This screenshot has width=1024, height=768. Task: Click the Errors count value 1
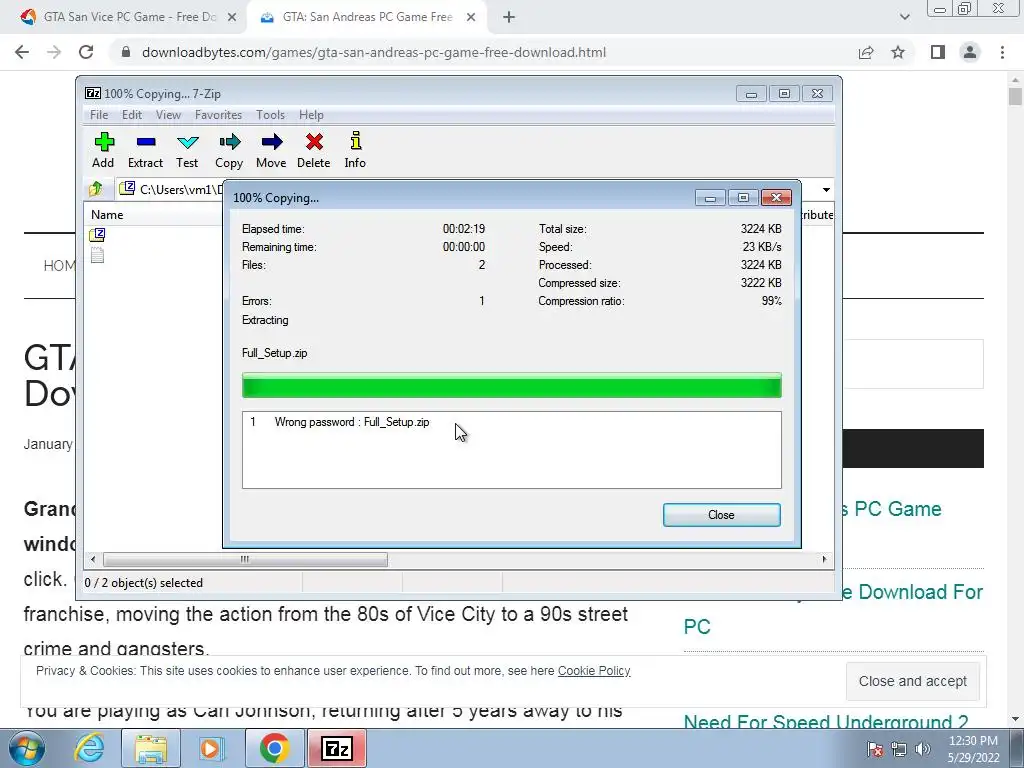(482, 301)
